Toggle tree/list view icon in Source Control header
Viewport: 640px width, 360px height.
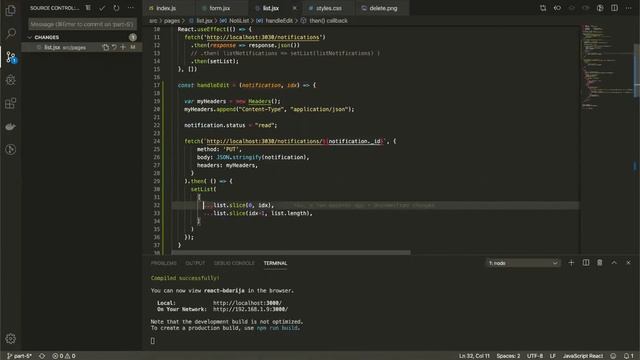[x=88, y=8]
